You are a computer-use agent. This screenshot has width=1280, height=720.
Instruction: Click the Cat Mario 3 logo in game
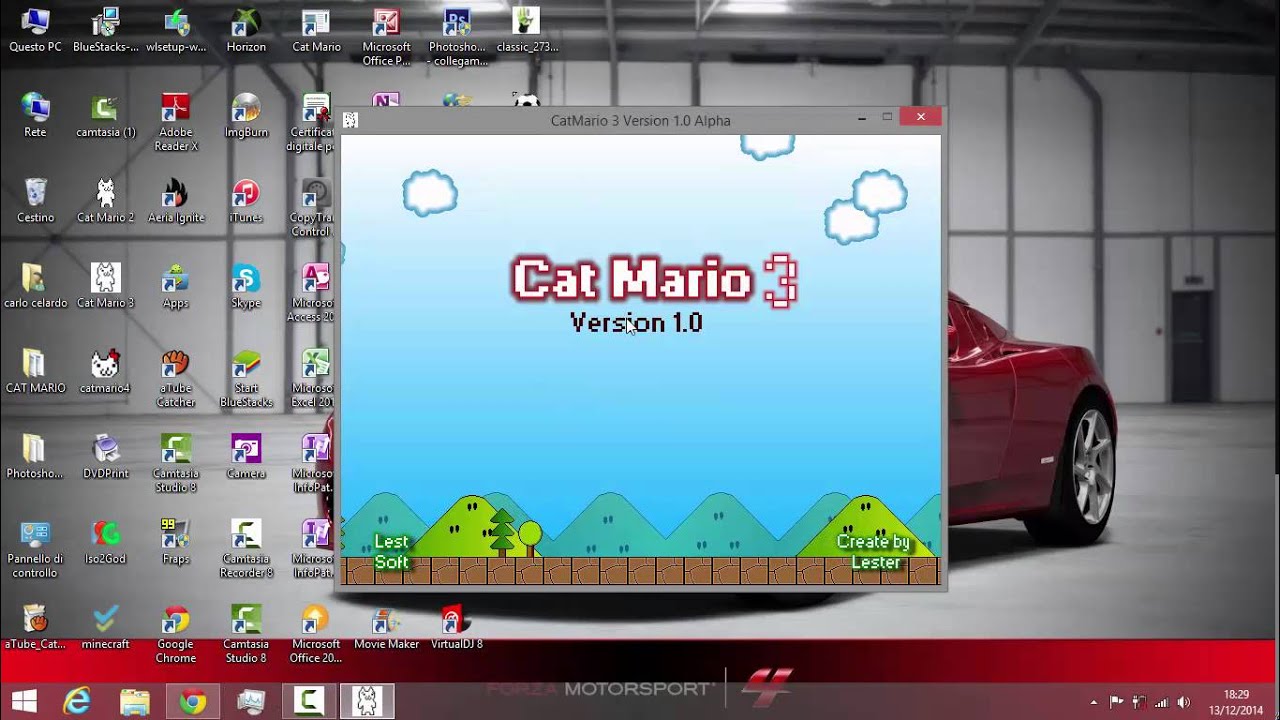coord(654,280)
